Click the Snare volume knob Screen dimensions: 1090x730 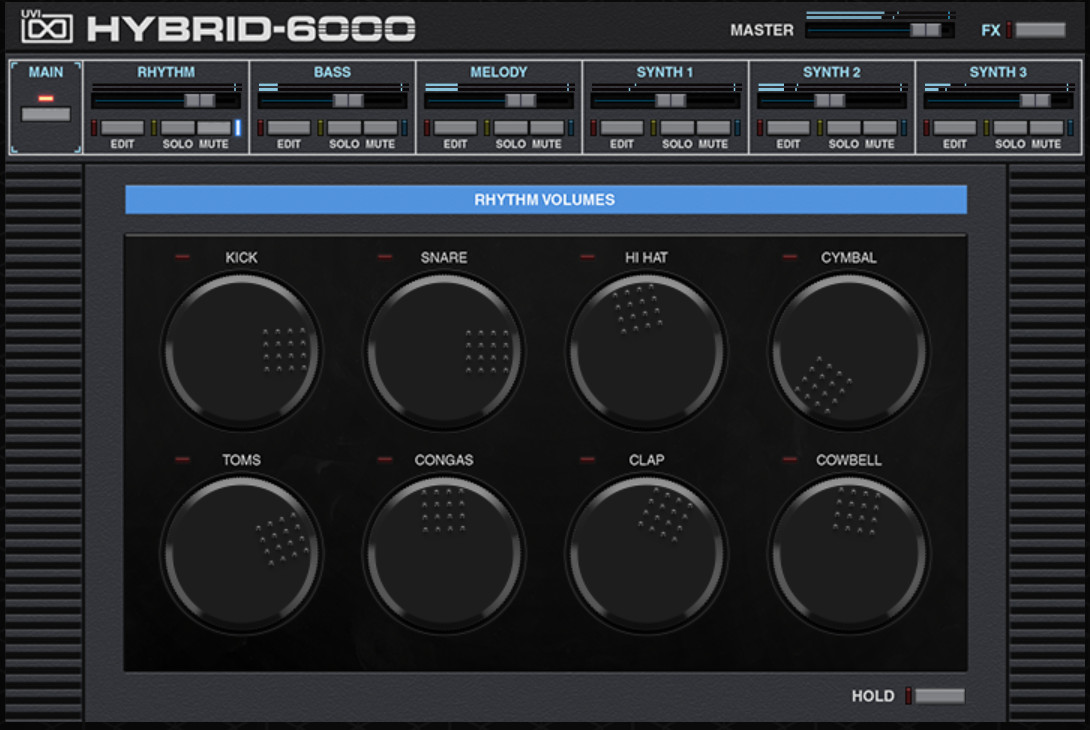pos(444,351)
